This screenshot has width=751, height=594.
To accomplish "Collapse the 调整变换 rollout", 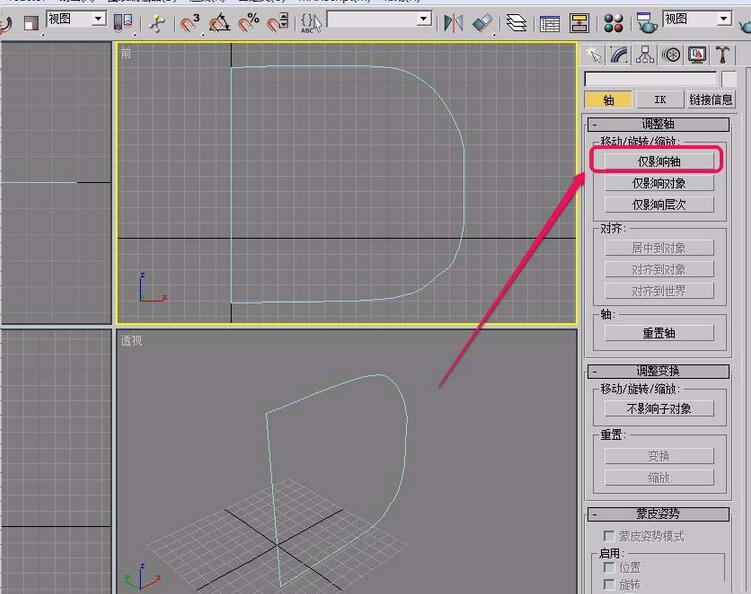I will coord(659,371).
